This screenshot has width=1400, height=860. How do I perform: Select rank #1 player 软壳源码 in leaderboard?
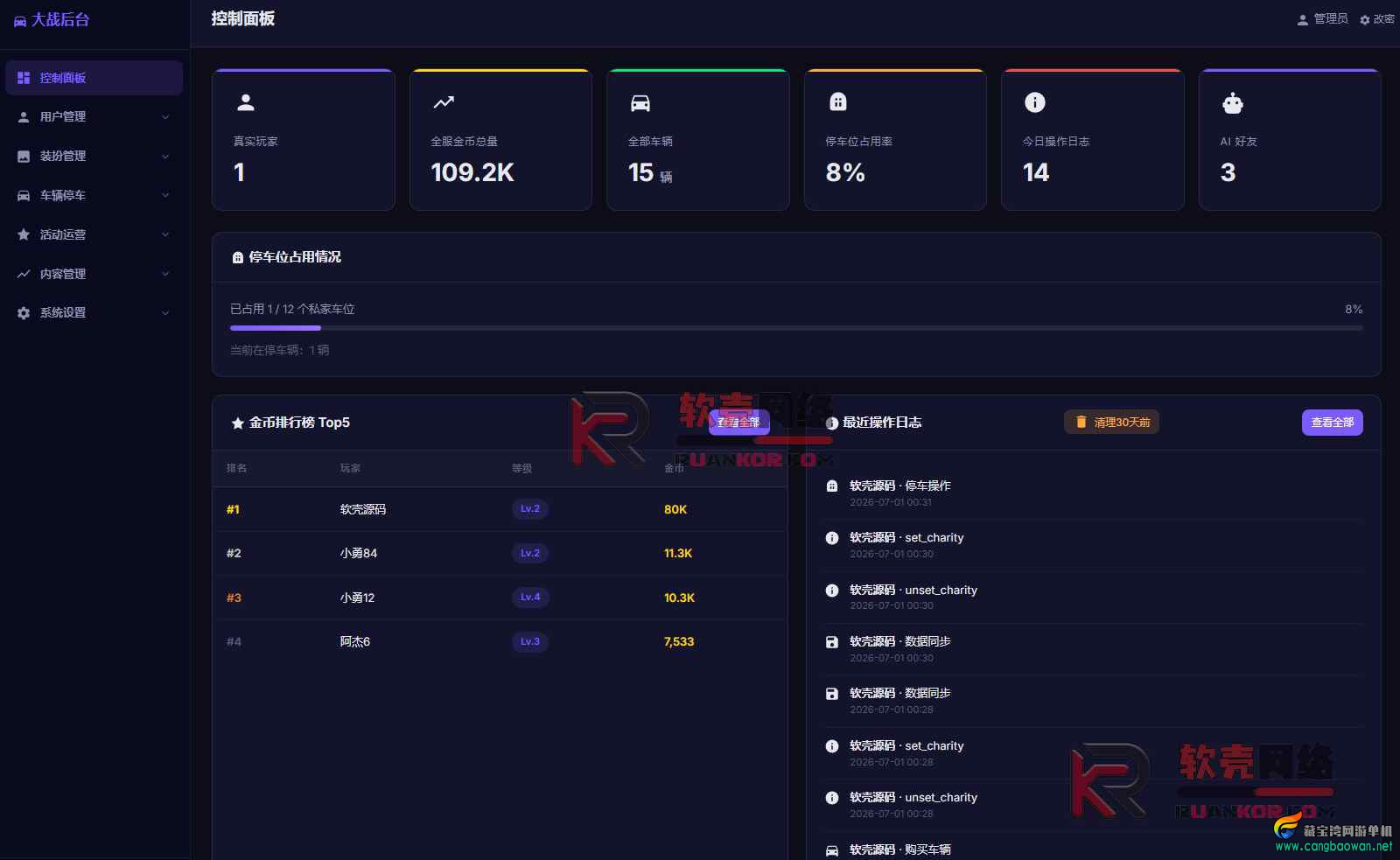click(x=363, y=509)
